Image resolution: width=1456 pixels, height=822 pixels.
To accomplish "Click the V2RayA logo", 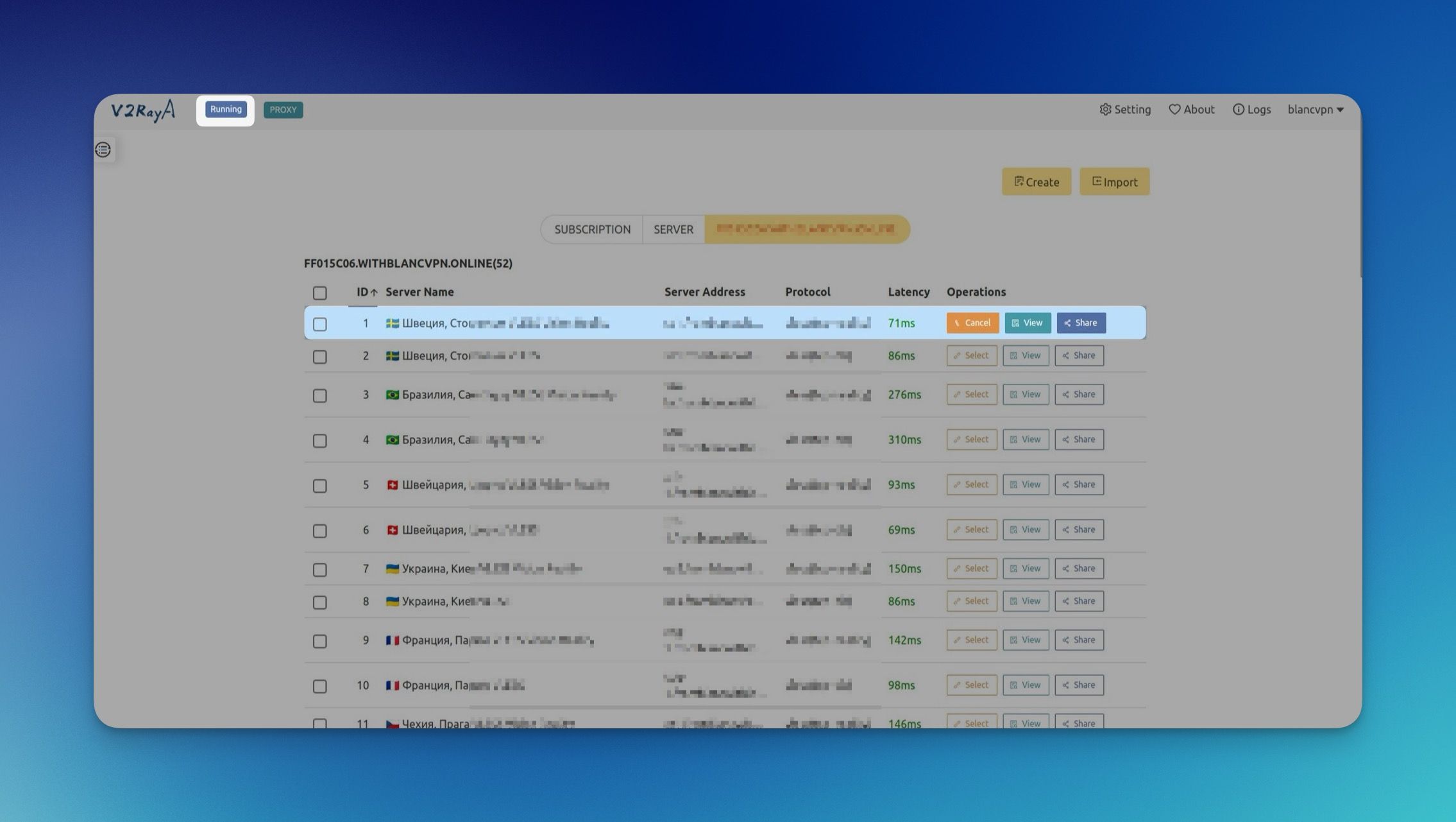I will click(x=143, y=110).
